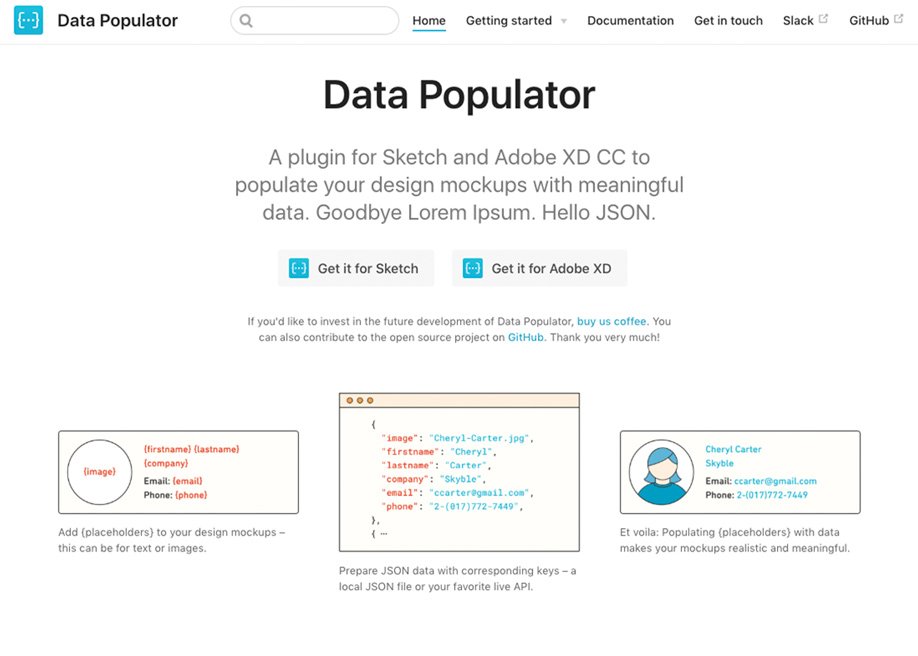Image resolution: width=918 pixels, height=656 pixels.
Task: Open the Getting started menu item
Action: click(508, 21)
